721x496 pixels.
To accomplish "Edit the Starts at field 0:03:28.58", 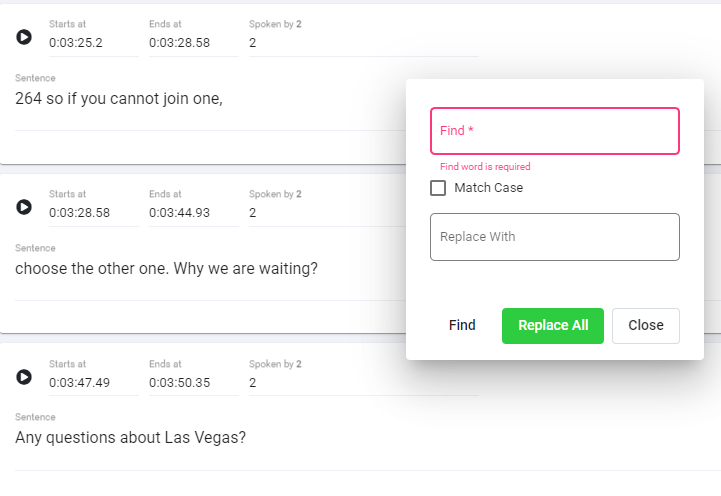I will (94, 213).
